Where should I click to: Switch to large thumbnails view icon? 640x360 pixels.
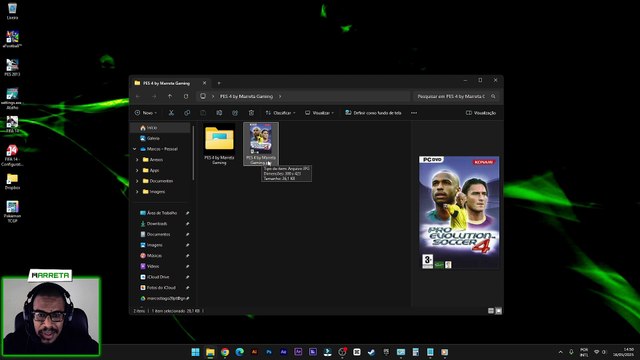pyautogui.click(x=498, y=311)
